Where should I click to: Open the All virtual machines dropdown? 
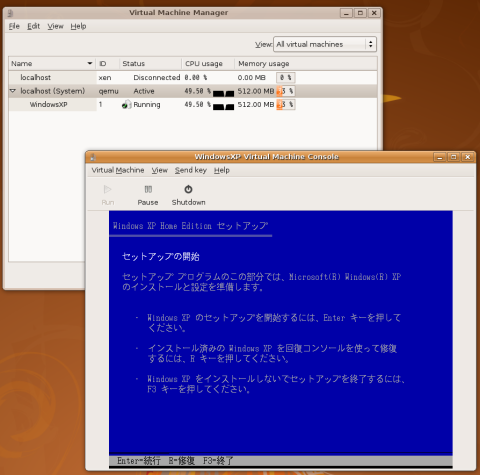click(325, 44)
